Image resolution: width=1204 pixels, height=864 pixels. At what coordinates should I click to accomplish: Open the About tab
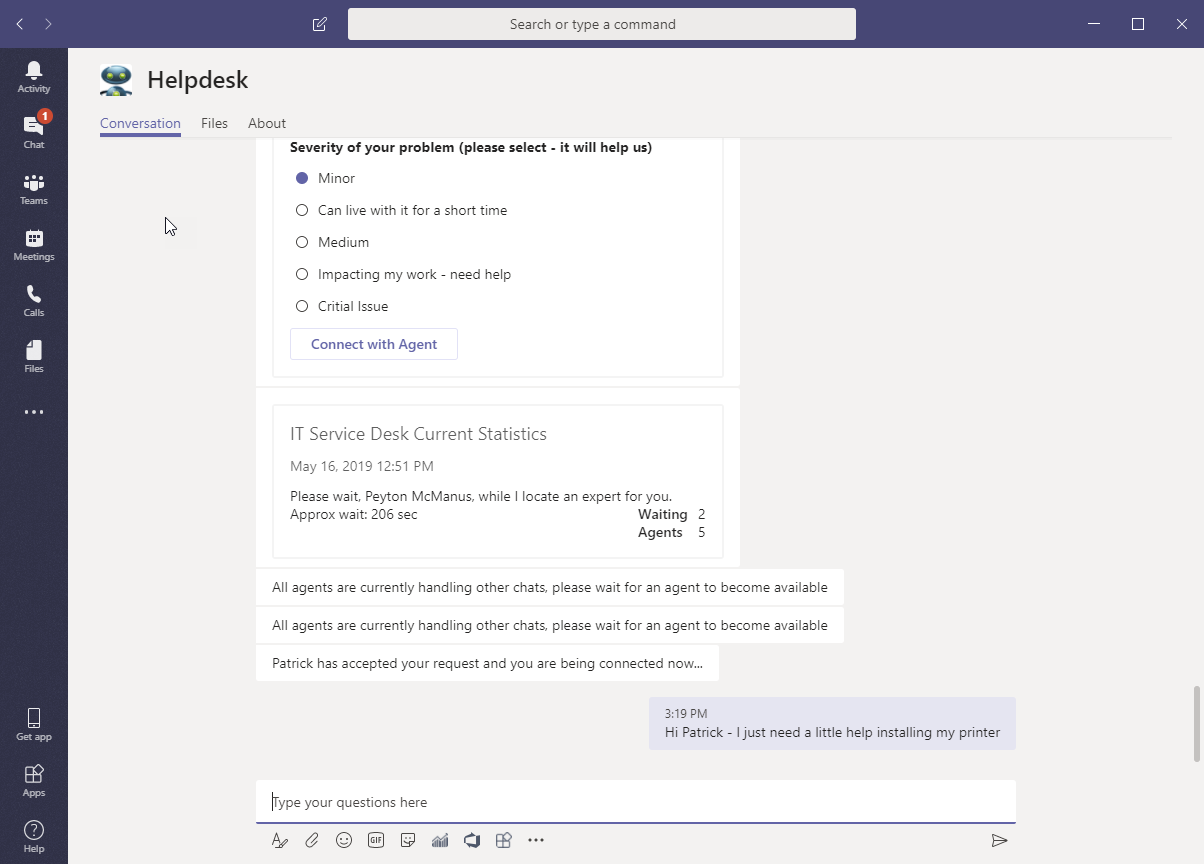(267, 123)
